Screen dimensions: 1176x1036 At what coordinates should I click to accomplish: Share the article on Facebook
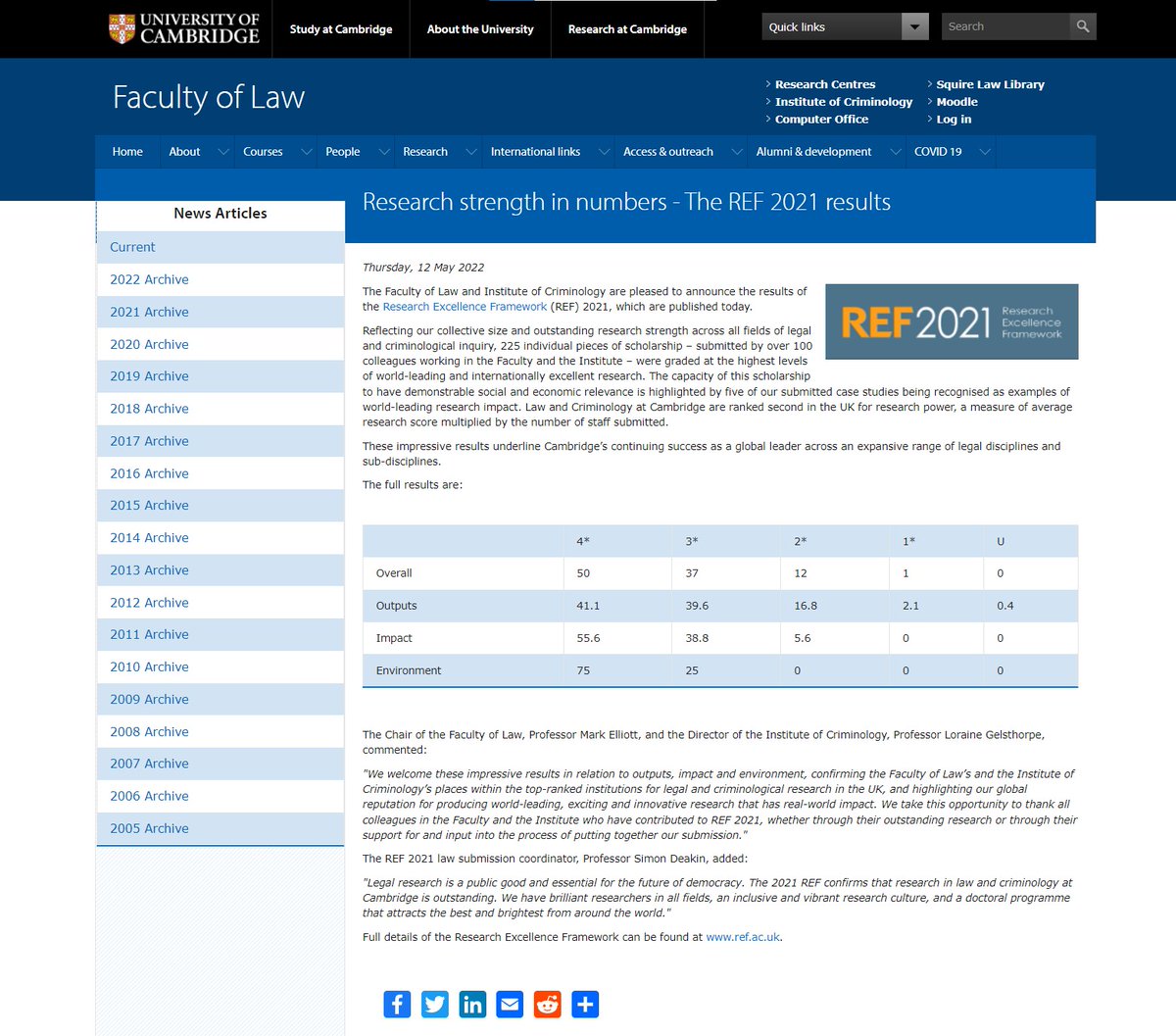397,1005
